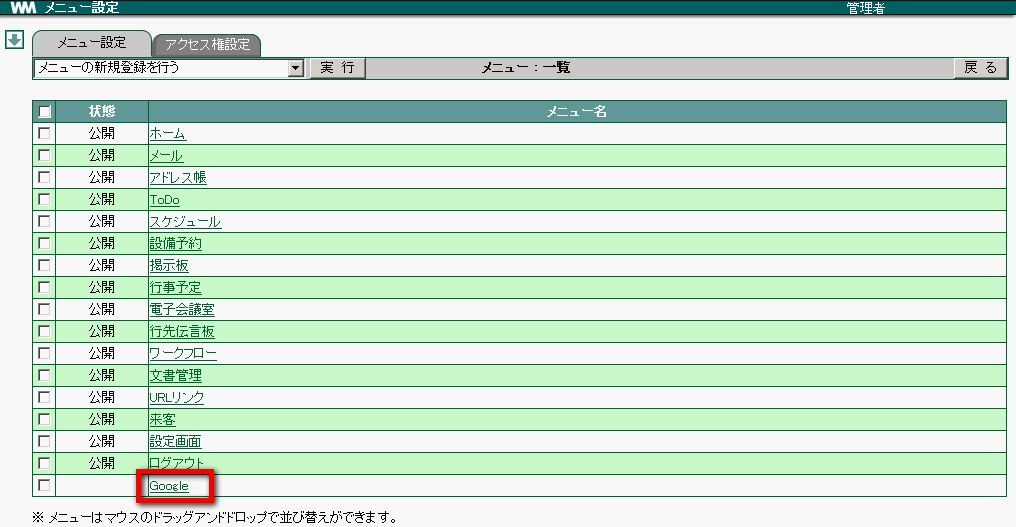Check the box for 設備予約 row

pos(44,243)
